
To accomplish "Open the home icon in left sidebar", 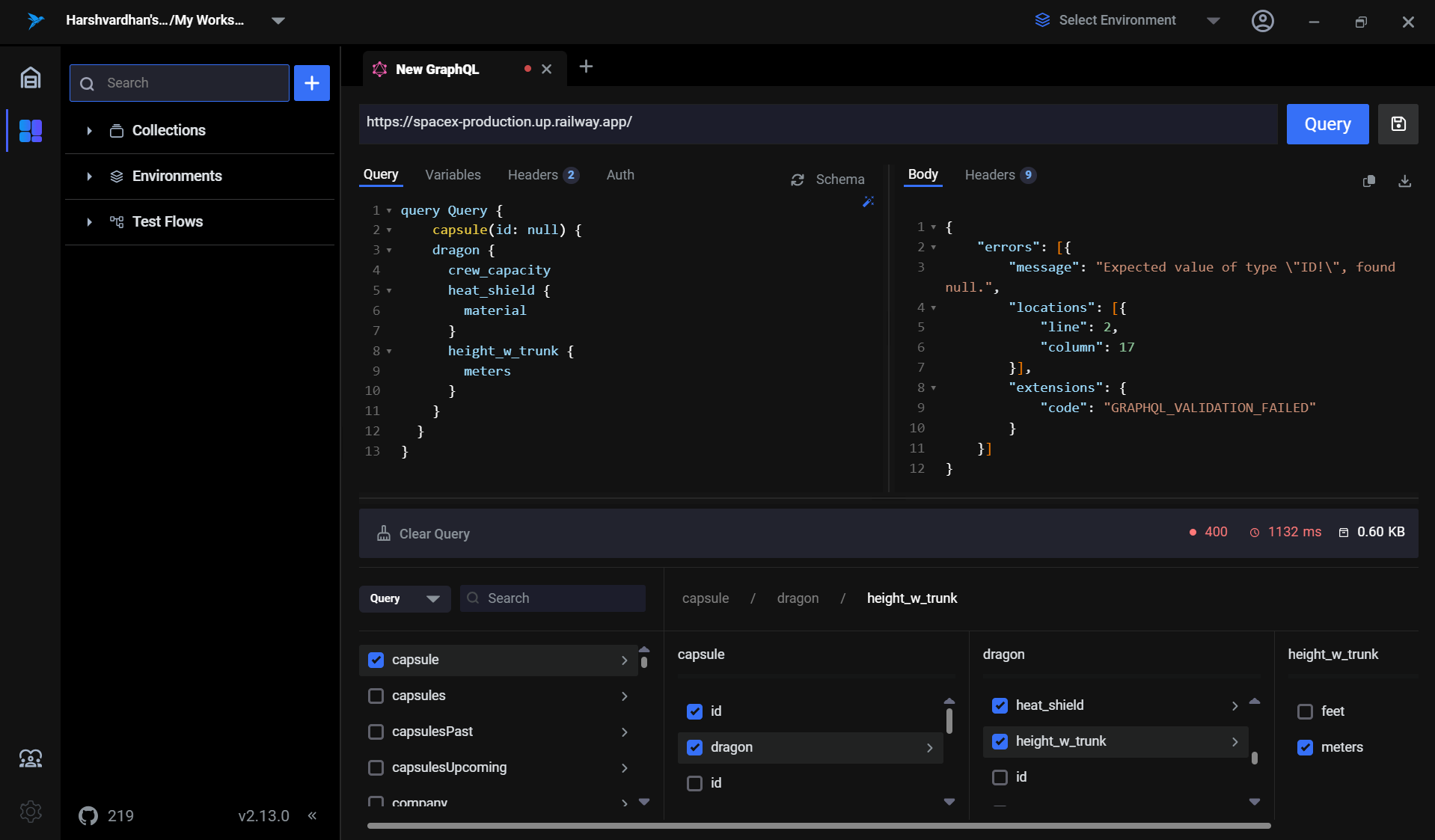I will 31,78.
